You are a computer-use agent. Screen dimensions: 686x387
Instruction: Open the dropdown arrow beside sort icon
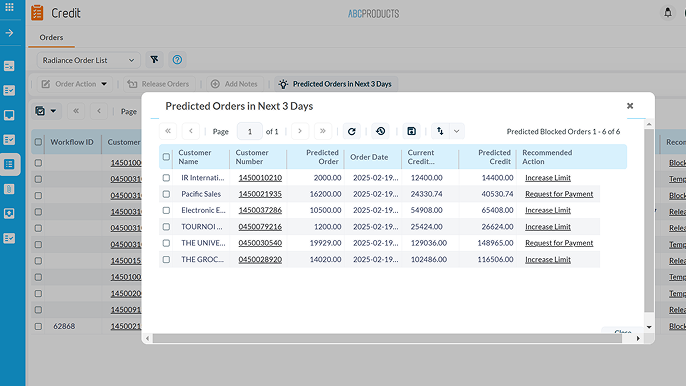point(456,131)
